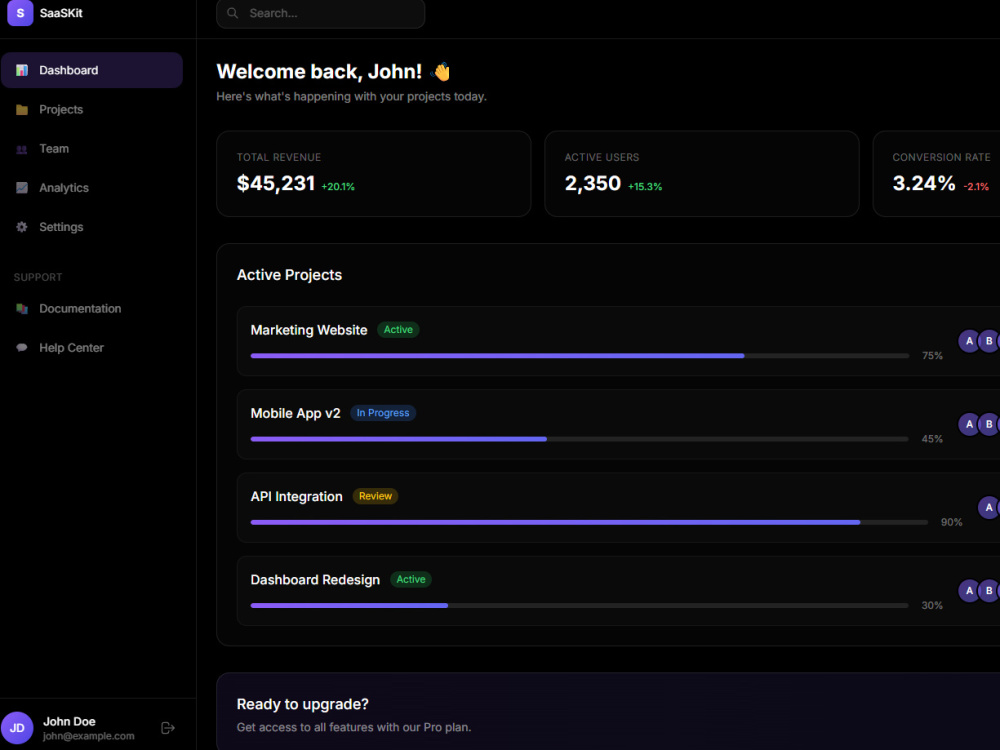Viewport: 1000px width, 750px height.
Task: Click the -2.1% conversion change
Action: pos(976,187)
